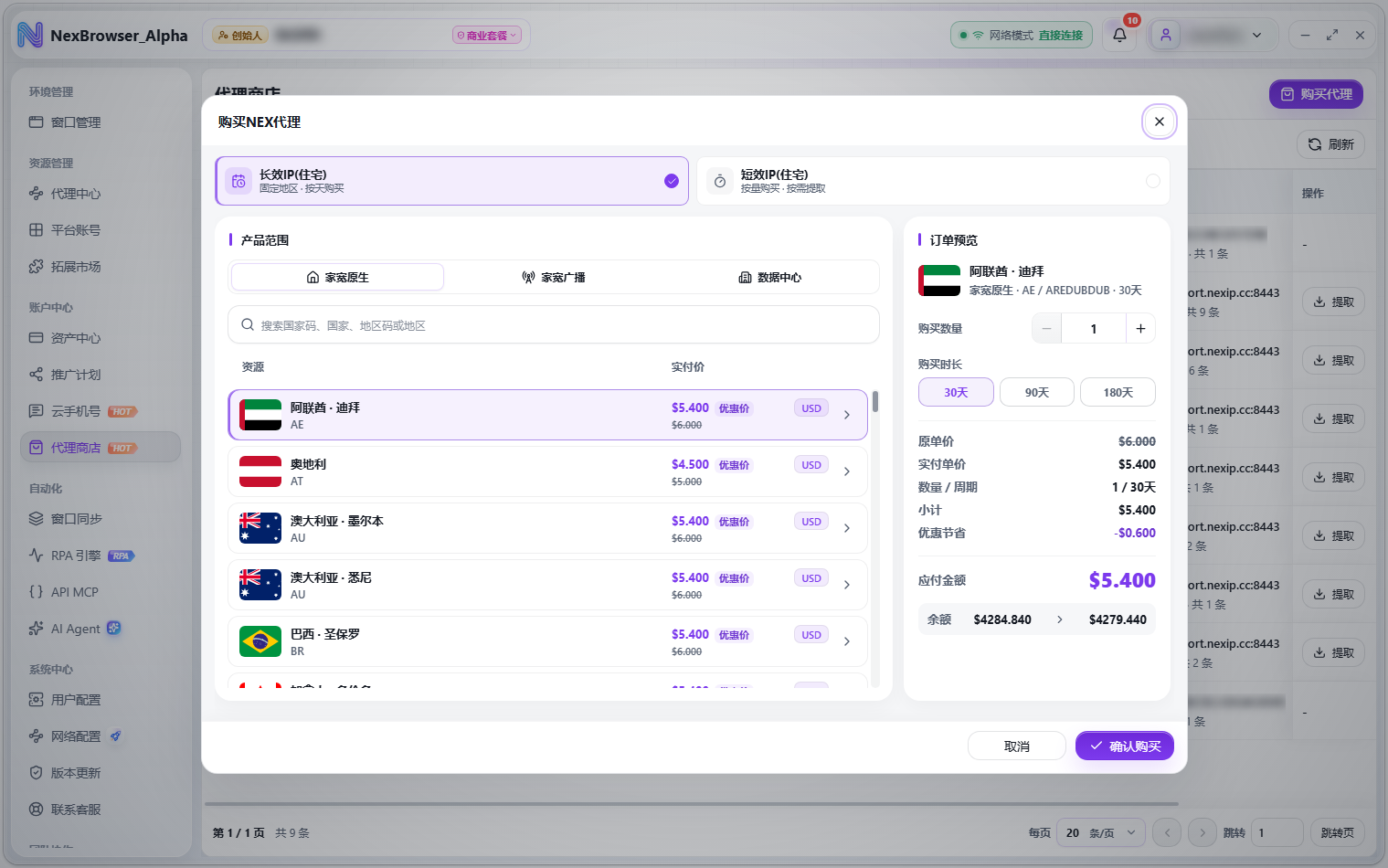Expand the 奥地利 row chevron
Image resolution: width=1388 pixels, height=868 pixels.
click(847, 471)
